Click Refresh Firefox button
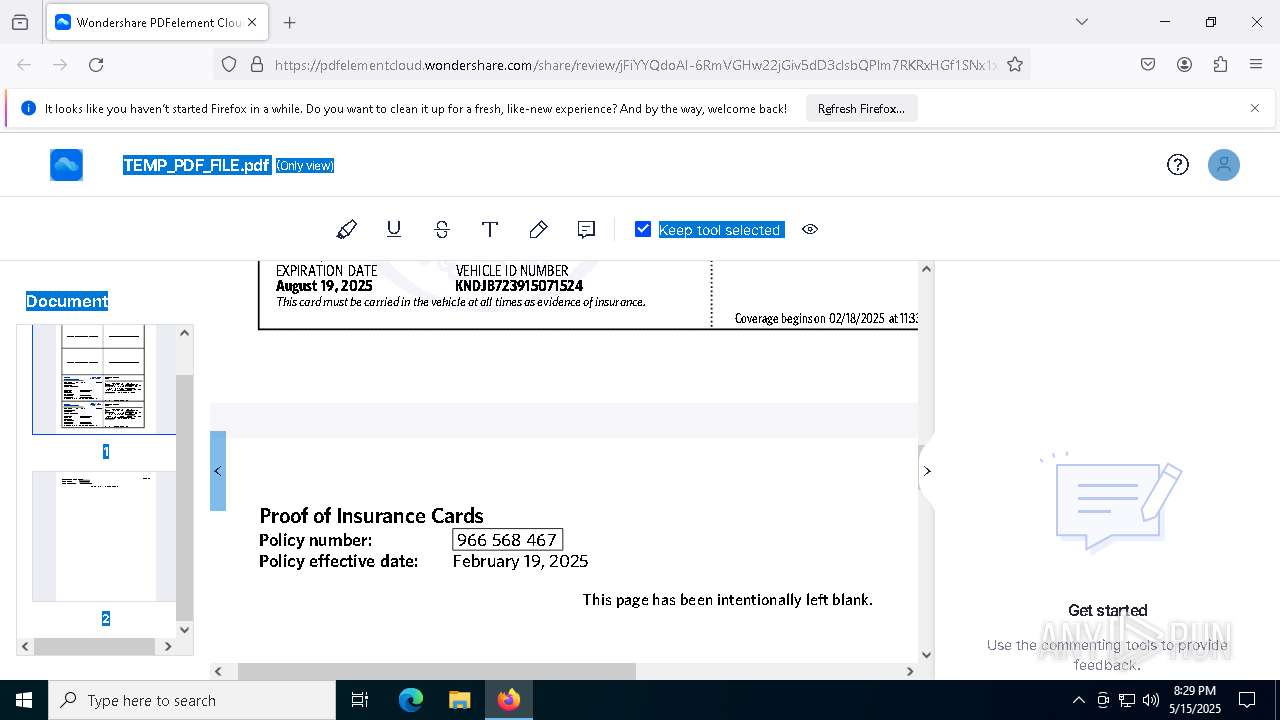The width and height of the screenshot is (1280, 720). tap(861, 108)
